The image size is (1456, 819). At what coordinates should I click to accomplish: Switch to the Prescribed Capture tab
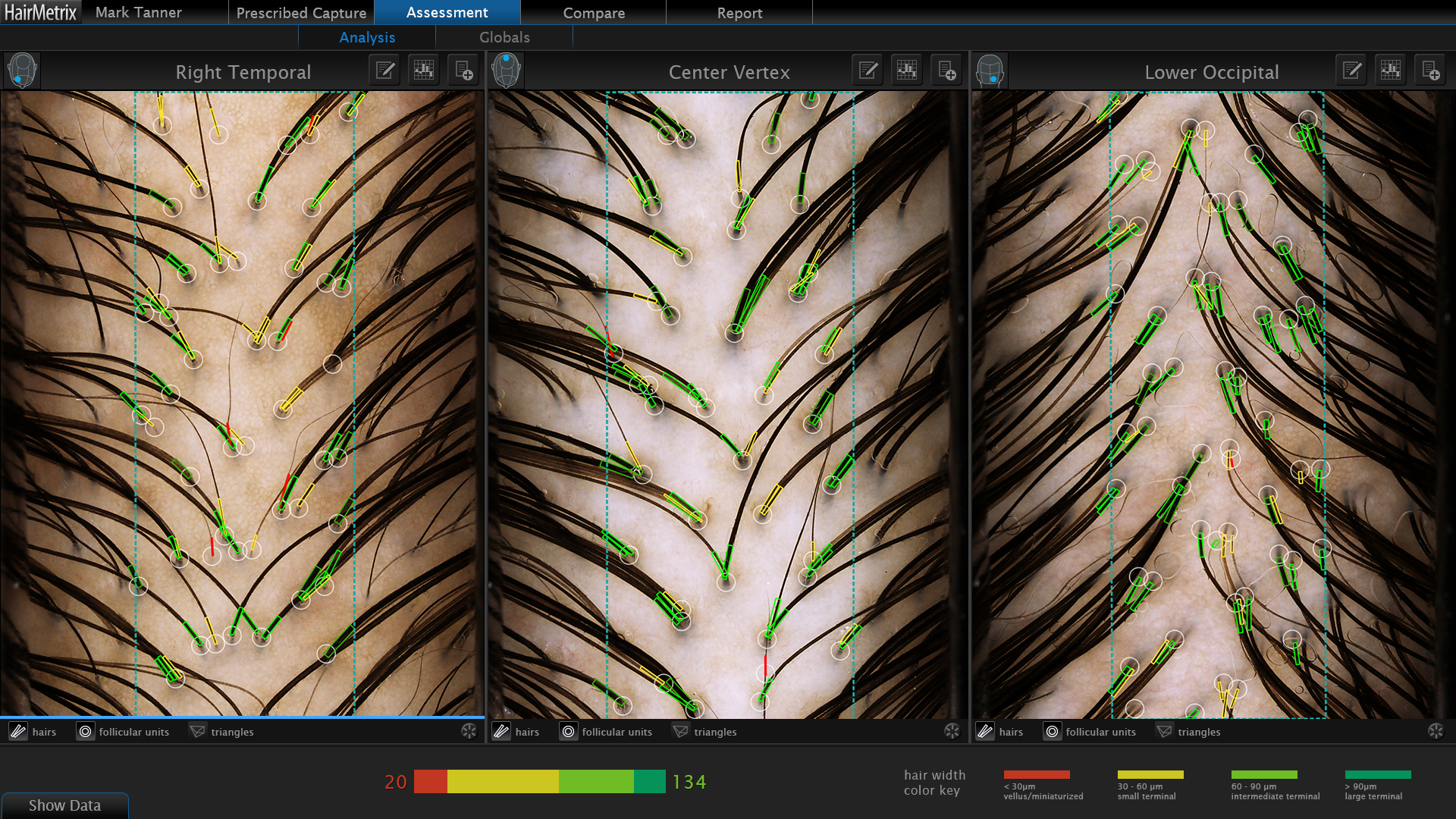click(x=301, y=12)
